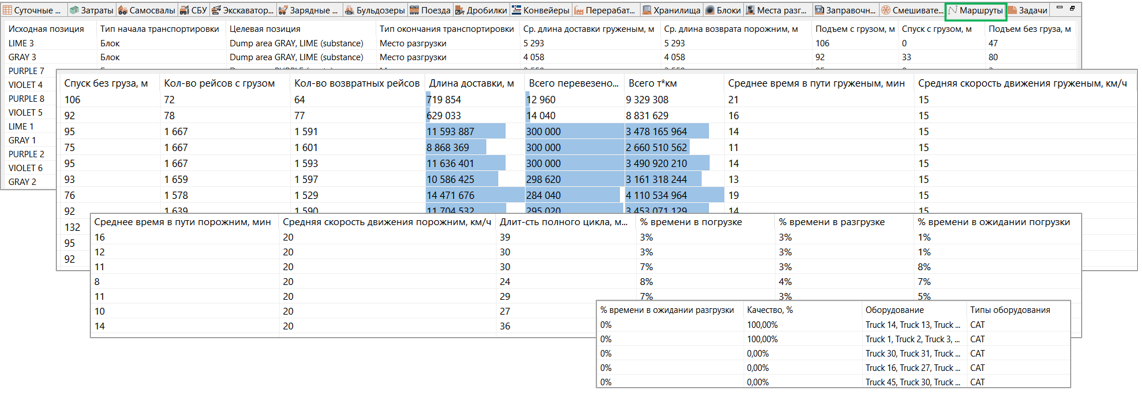1142x401 pixels.
Task: Click the cell Truck 45, Truck 30, Truck…
Action: [x=913, y=381]
